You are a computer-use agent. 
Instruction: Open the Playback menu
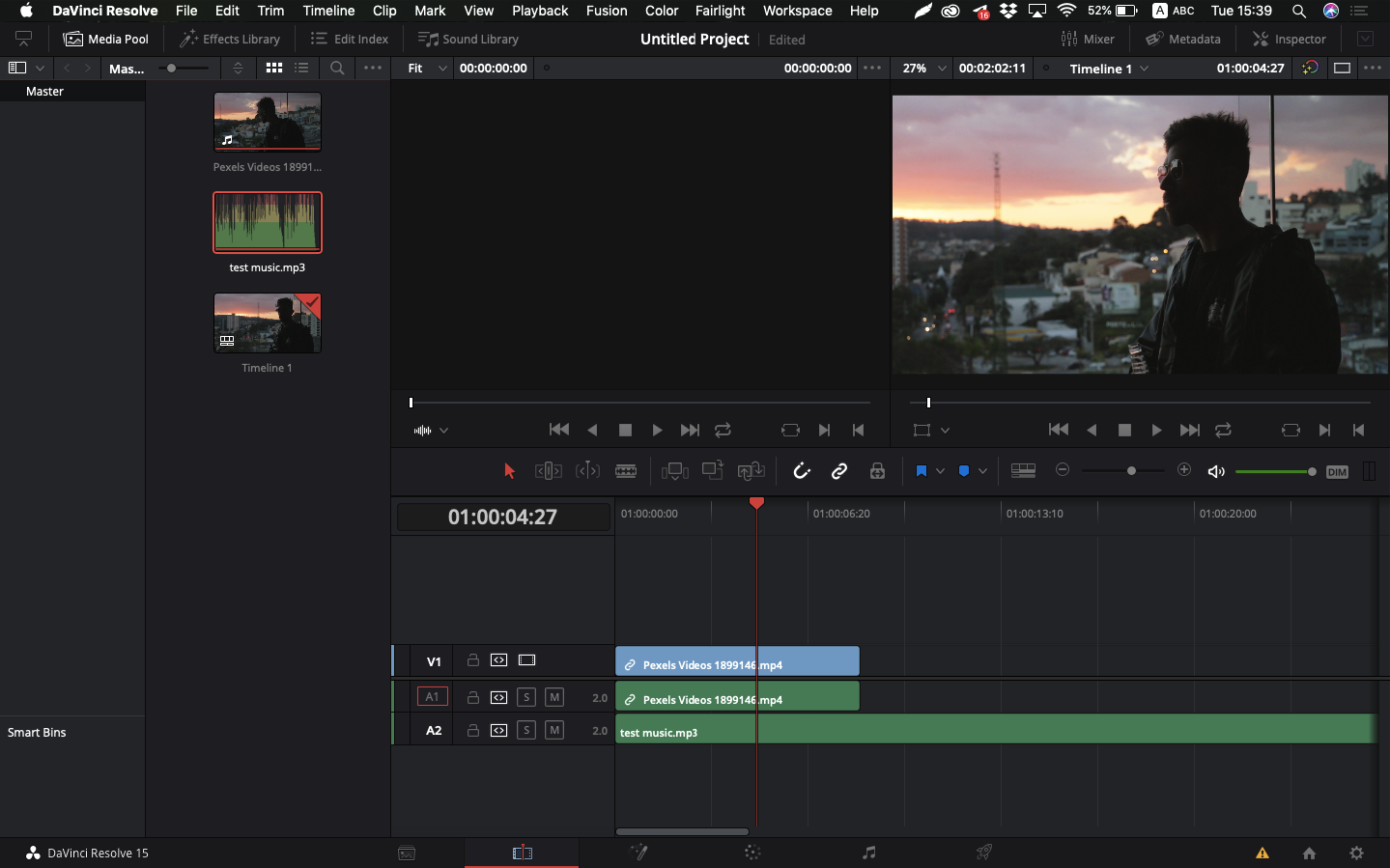tap(539, 11)
